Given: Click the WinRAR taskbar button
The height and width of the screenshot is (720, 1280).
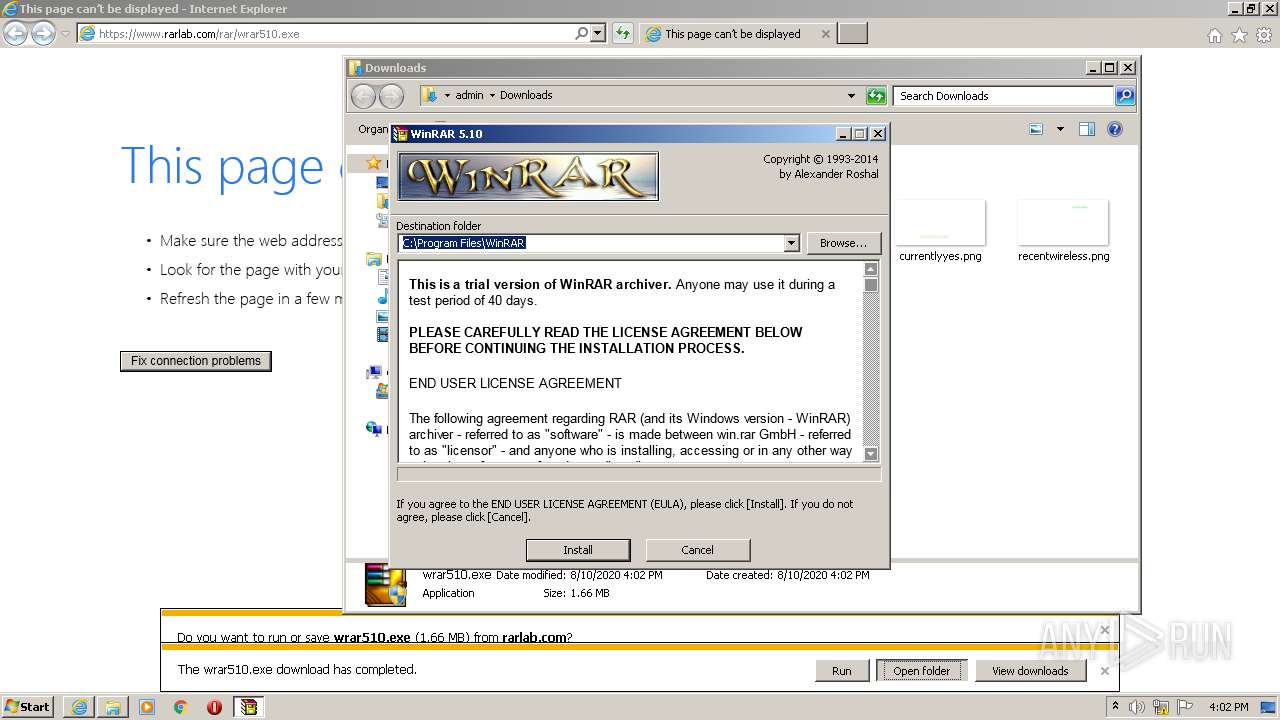Looking at the screenshot, I should pos(248,707).
